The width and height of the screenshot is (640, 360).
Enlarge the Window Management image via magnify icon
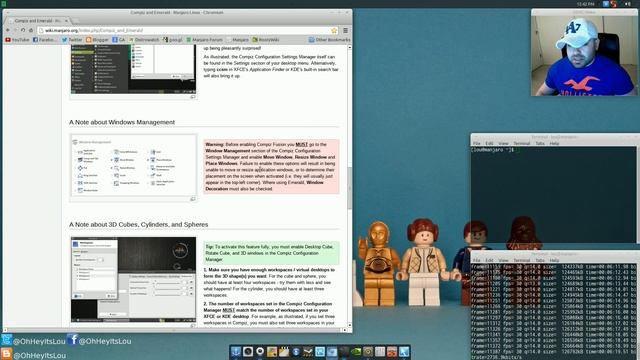(193, 199)
